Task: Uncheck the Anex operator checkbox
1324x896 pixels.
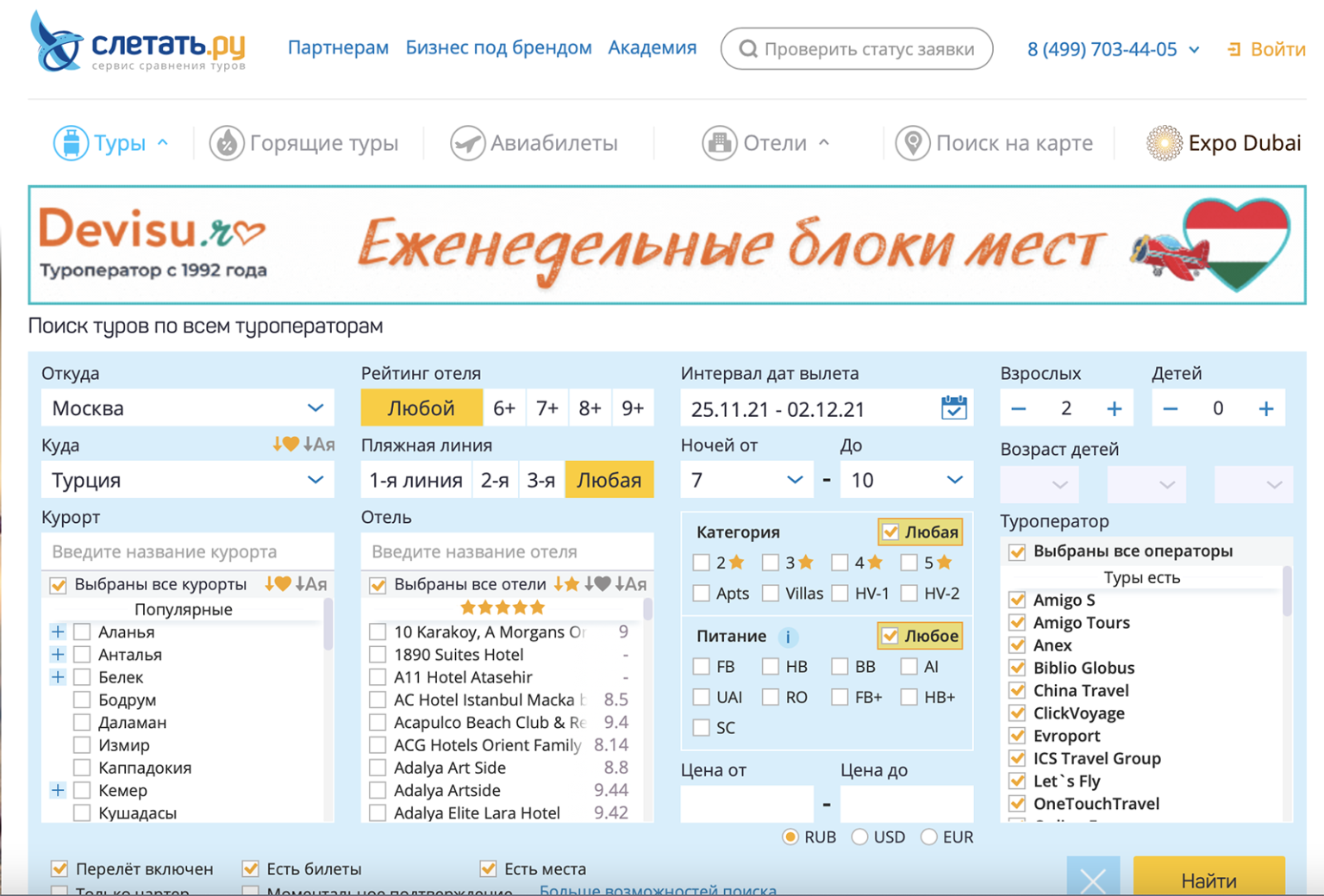Action: coord(1017,644)
